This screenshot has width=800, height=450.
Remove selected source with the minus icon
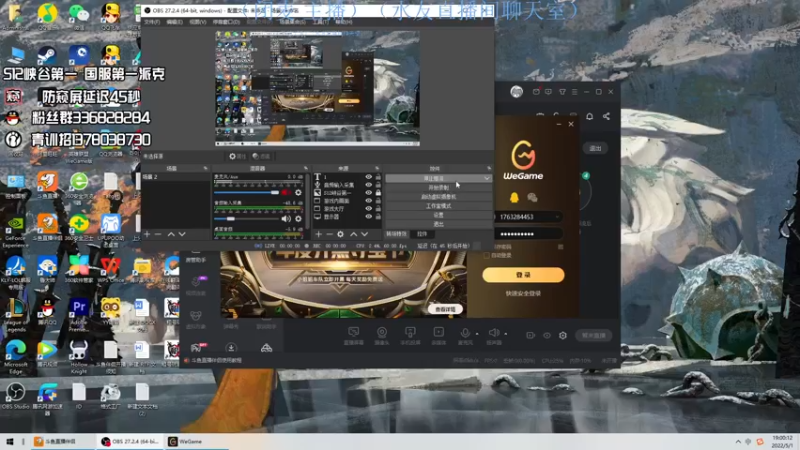click(330, 234)
